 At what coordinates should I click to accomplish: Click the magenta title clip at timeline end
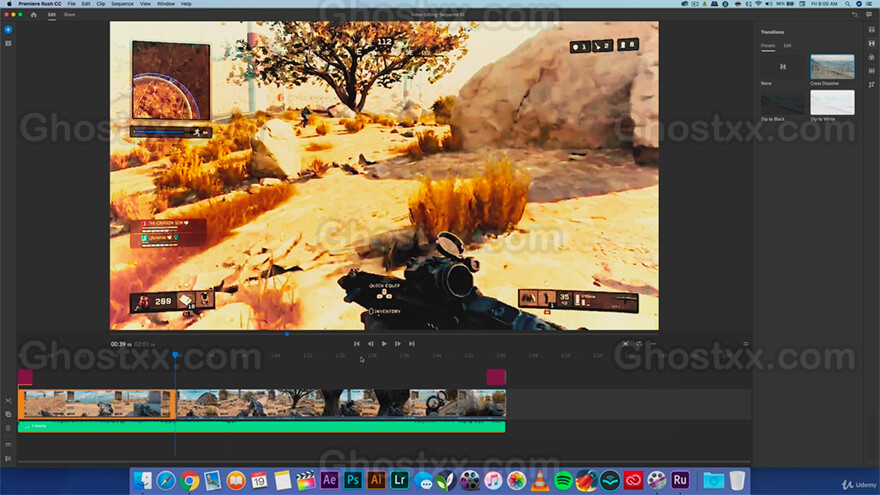(496, 377)
